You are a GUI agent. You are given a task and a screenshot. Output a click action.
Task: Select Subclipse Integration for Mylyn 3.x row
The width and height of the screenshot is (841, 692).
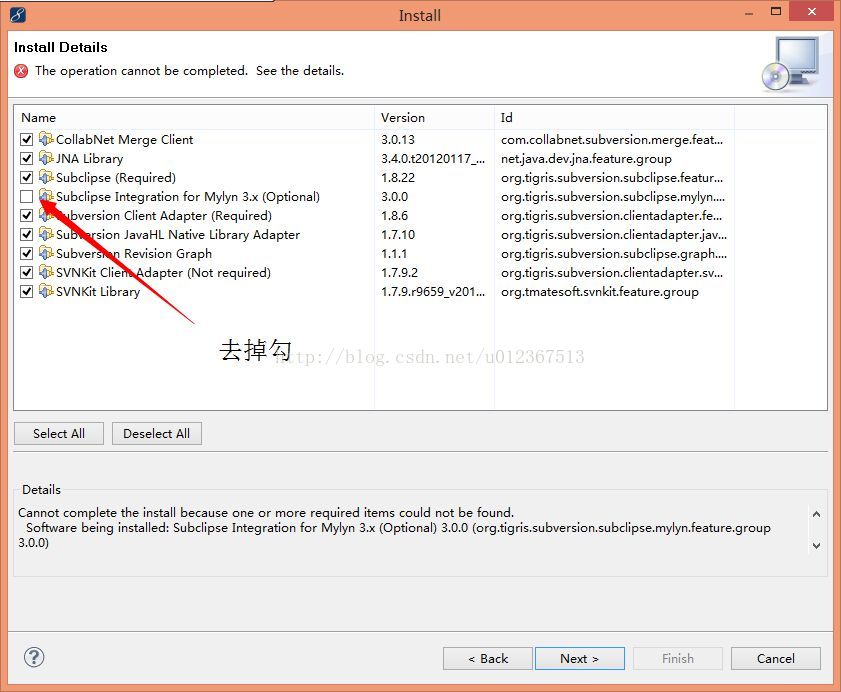pos(188,197)
